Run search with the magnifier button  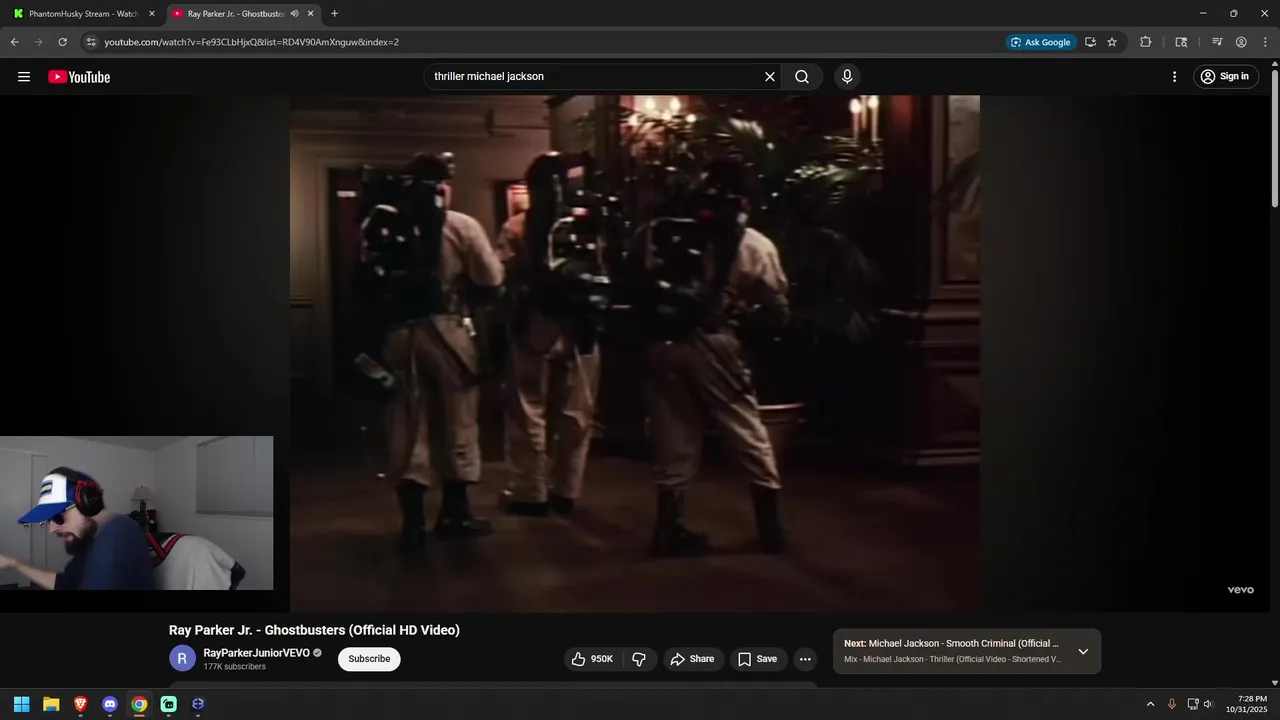coord(802,77)
